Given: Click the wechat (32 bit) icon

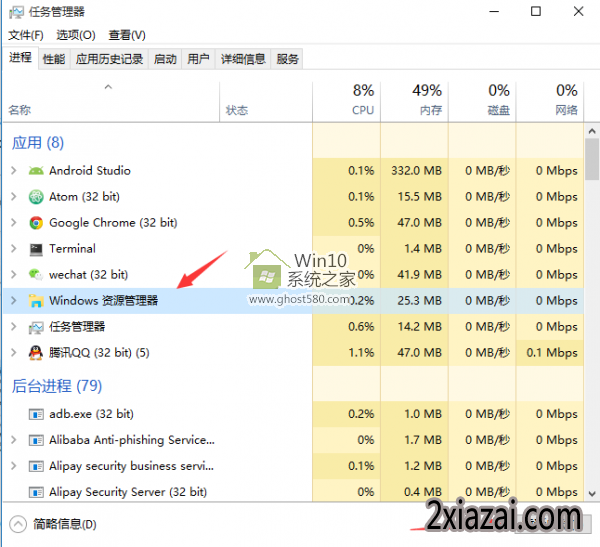Looking at the screenshot, I should (x=36, y=274).
